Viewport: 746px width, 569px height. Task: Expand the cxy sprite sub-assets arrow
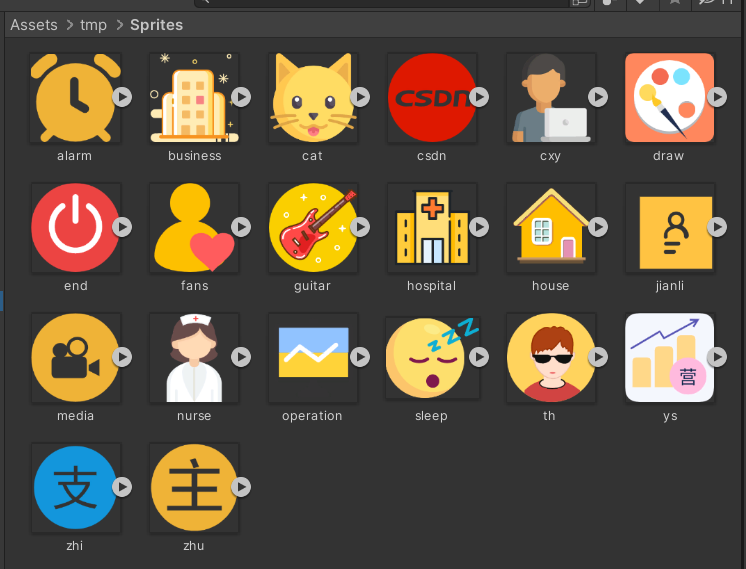(x=598, y=97)
